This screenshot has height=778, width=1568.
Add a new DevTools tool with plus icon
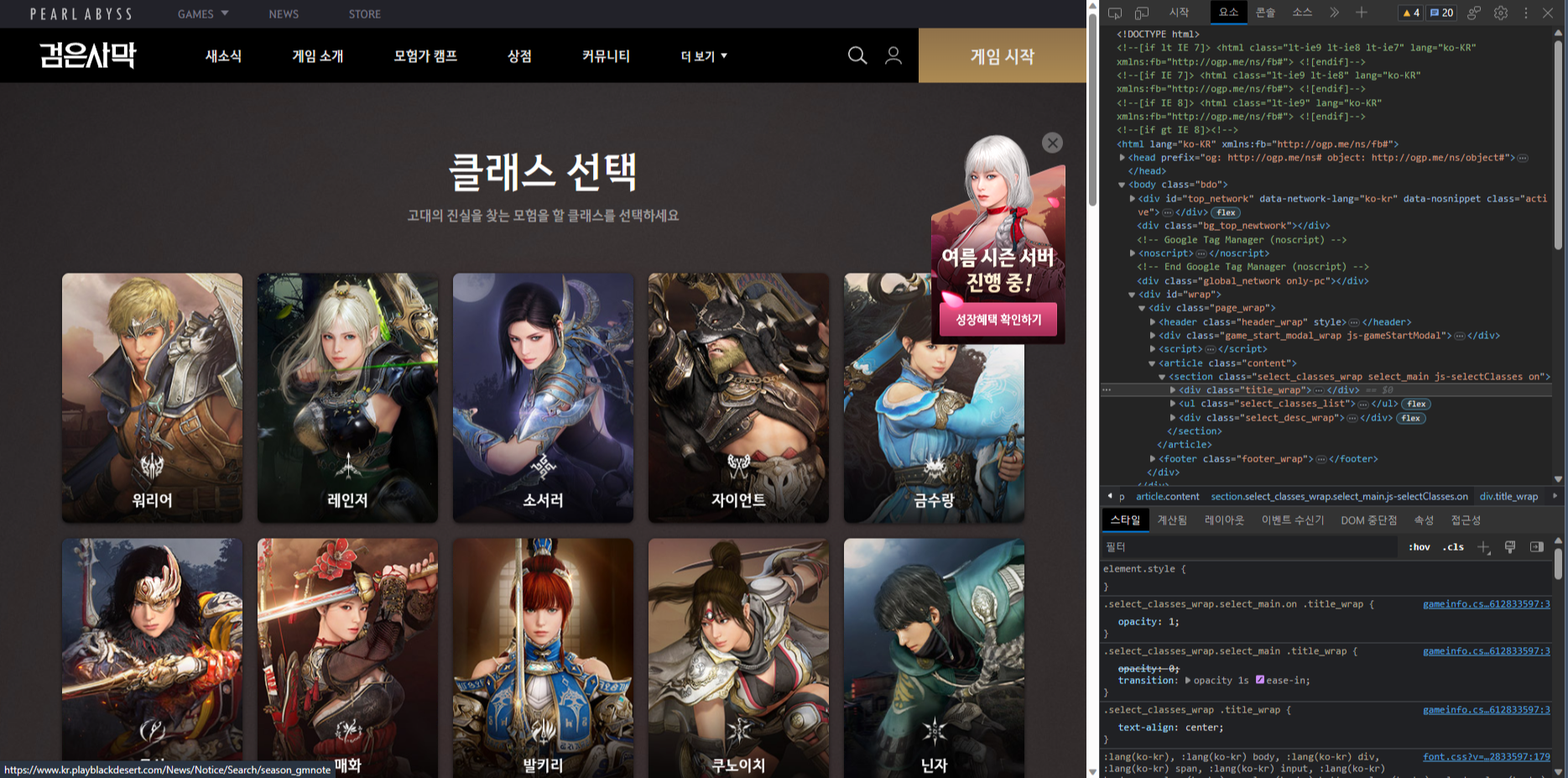[x=1361, y=13]
